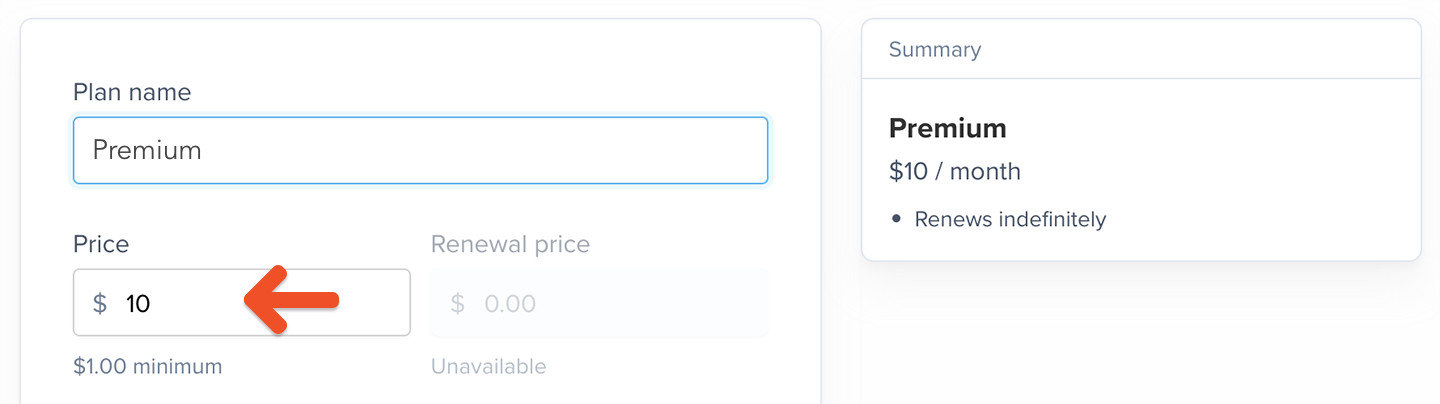
Task: Click the dollar sign in Price field
Action: [100, 303]
